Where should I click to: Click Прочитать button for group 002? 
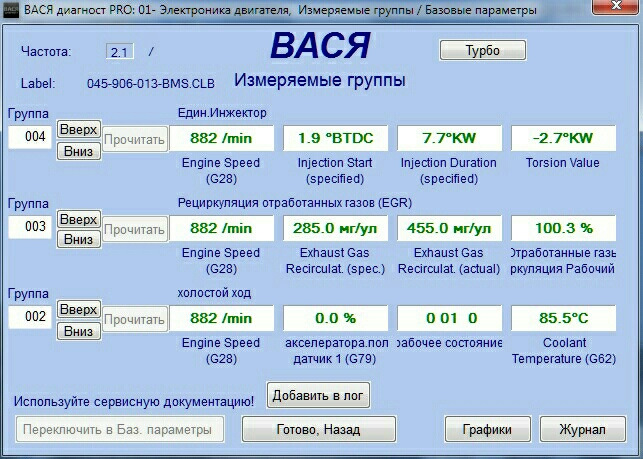135,319
